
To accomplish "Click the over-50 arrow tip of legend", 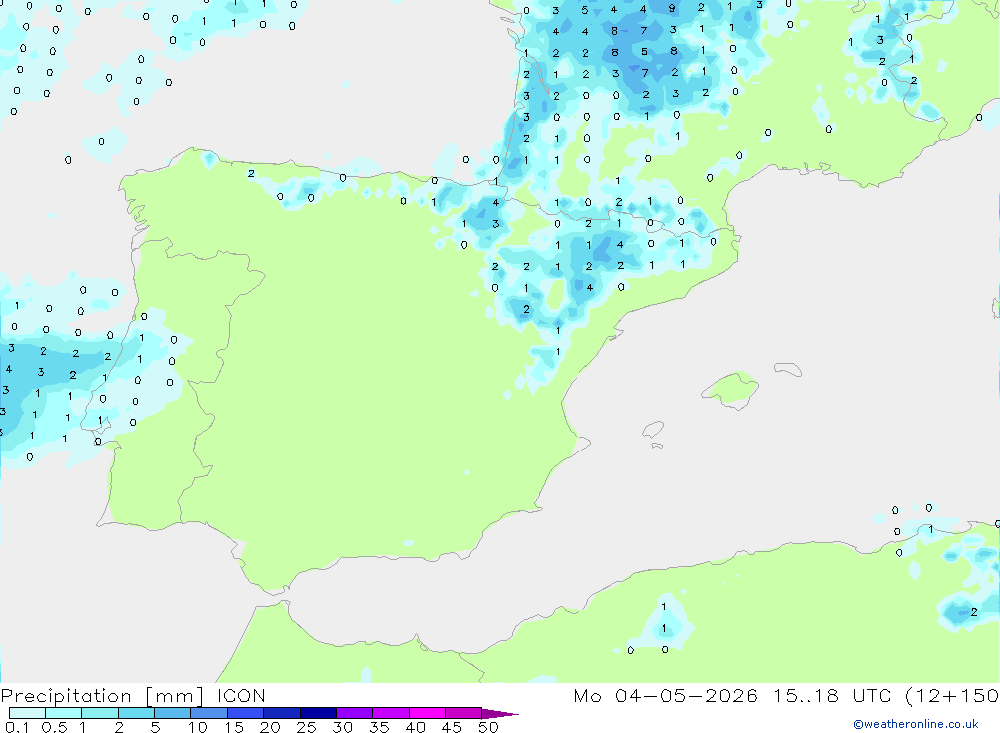I will click(x=500, y=714).
